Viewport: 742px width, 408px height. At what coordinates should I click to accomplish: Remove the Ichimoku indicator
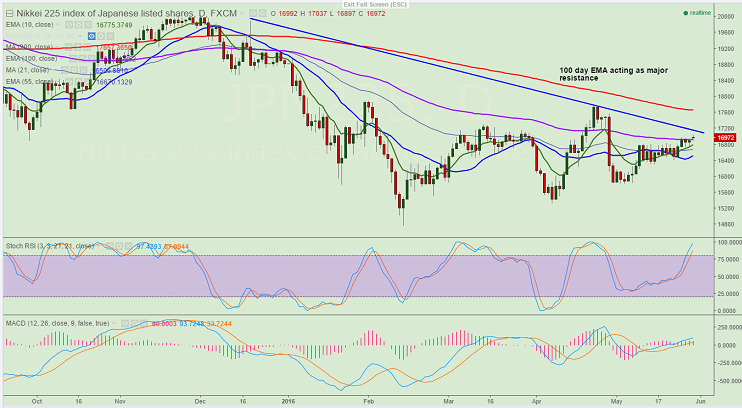[x=110, y=36]
